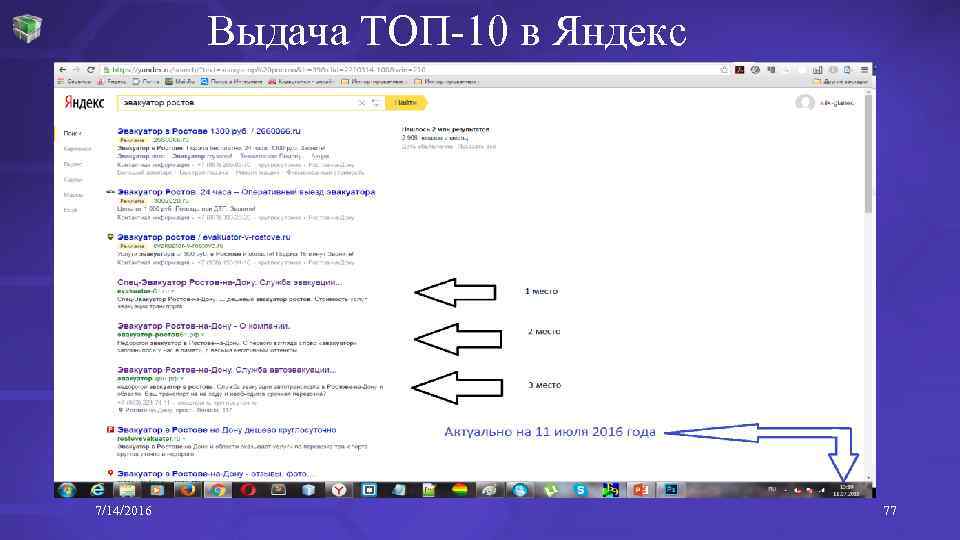Switch to PowerPoint in the taskbar

640,490
